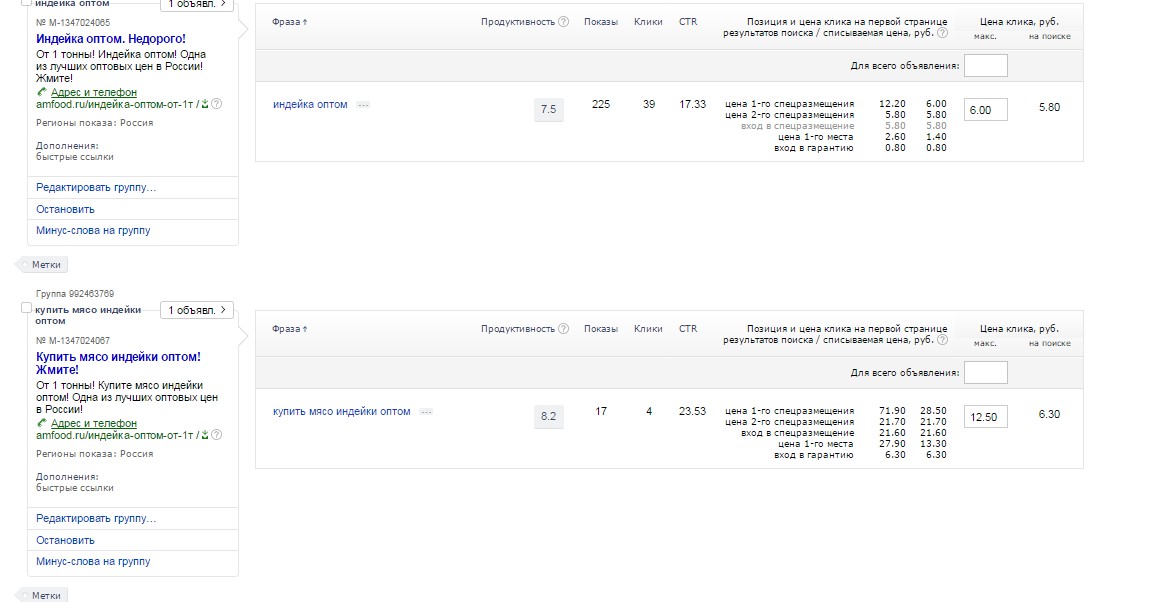
Task: Click the help icon beside Продуктивность in the bottom table
Action: click(563, 329)
